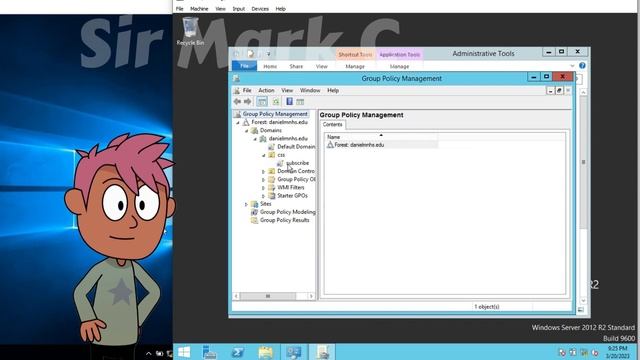Open the Devices menu in VirtualBox

tap(260, 9)
